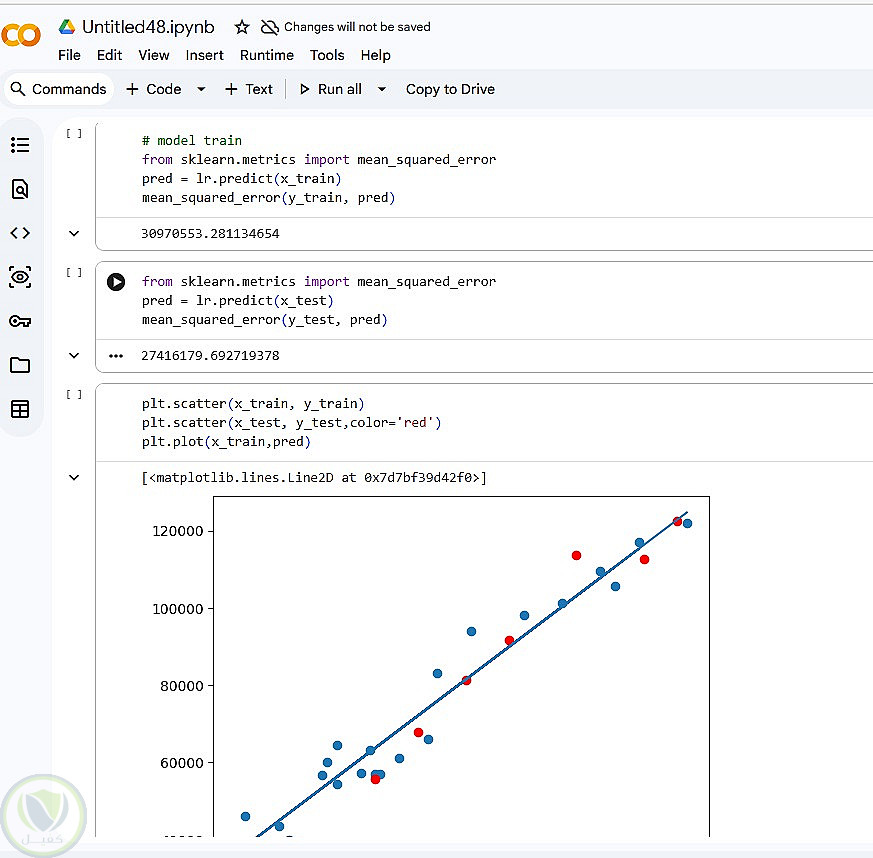Click code line "mean_squared_error(y_train, pred)"

coord(268,198)
